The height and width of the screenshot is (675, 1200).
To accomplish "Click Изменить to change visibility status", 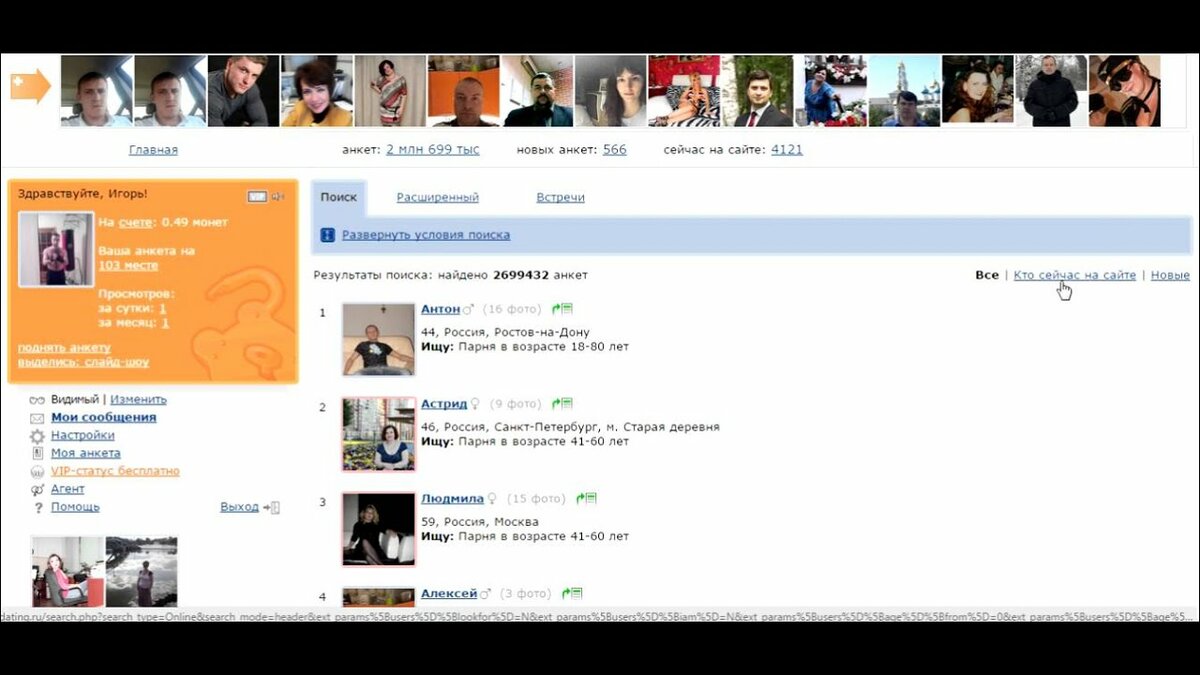I will click(x=138, y=400).
